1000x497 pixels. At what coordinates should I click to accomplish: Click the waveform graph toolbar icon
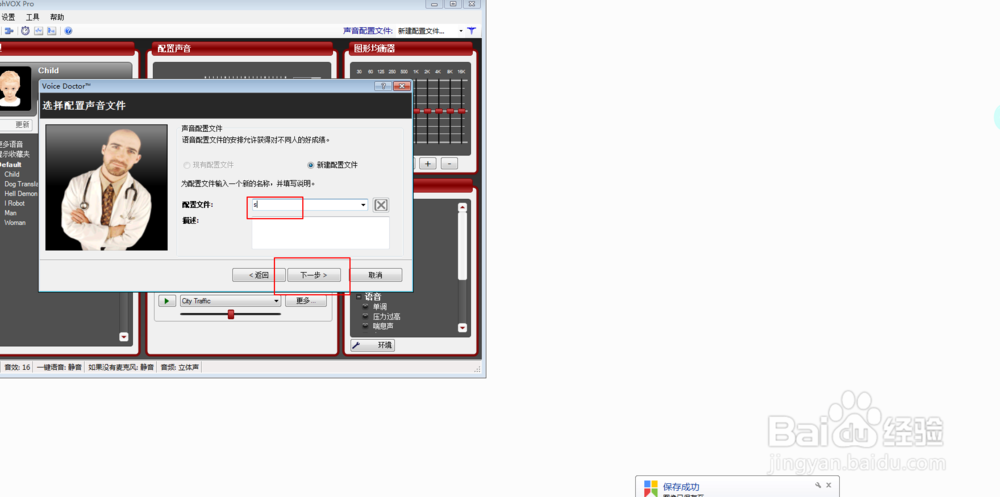(x=38, y=31)
